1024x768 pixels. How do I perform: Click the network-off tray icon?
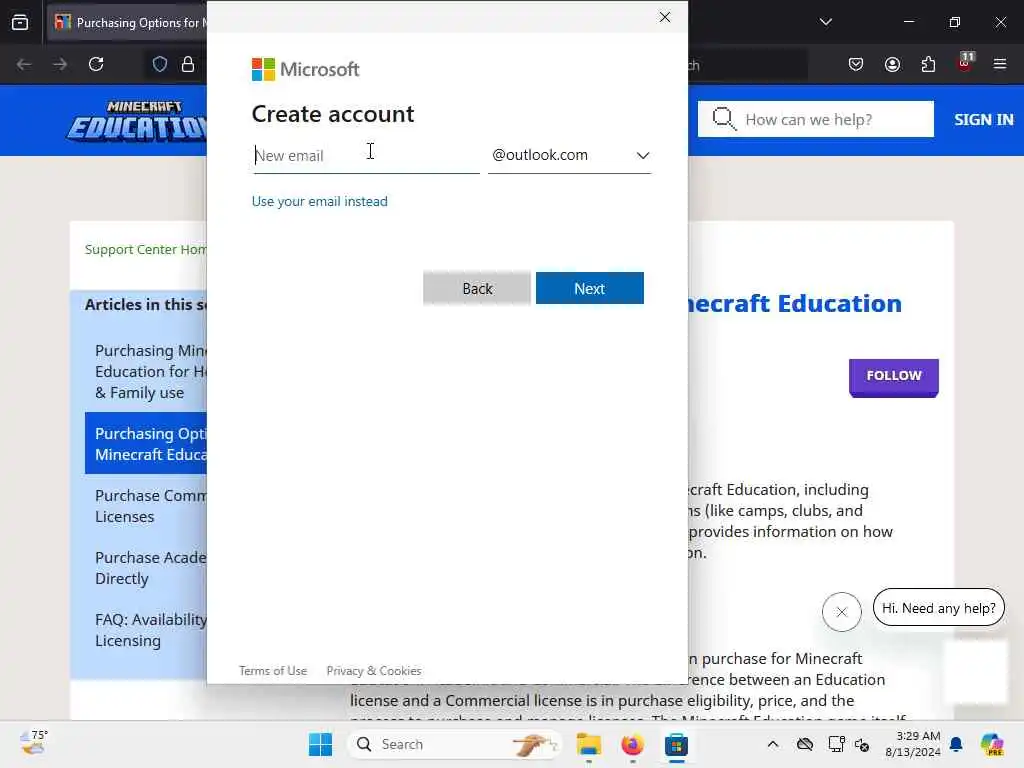(x=805, y=744)
